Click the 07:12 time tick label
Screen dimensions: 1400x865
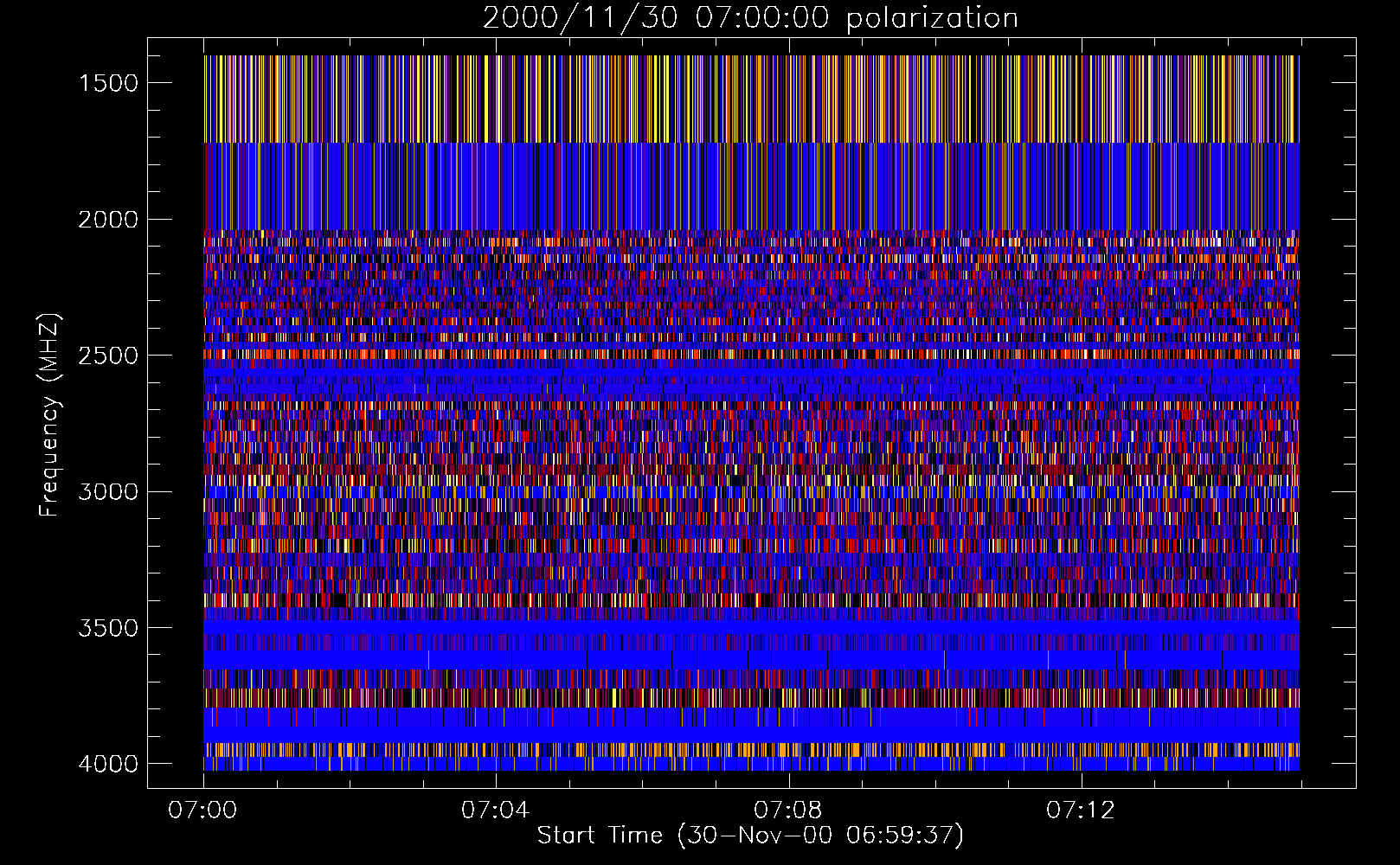click(x=1080, y=811)
